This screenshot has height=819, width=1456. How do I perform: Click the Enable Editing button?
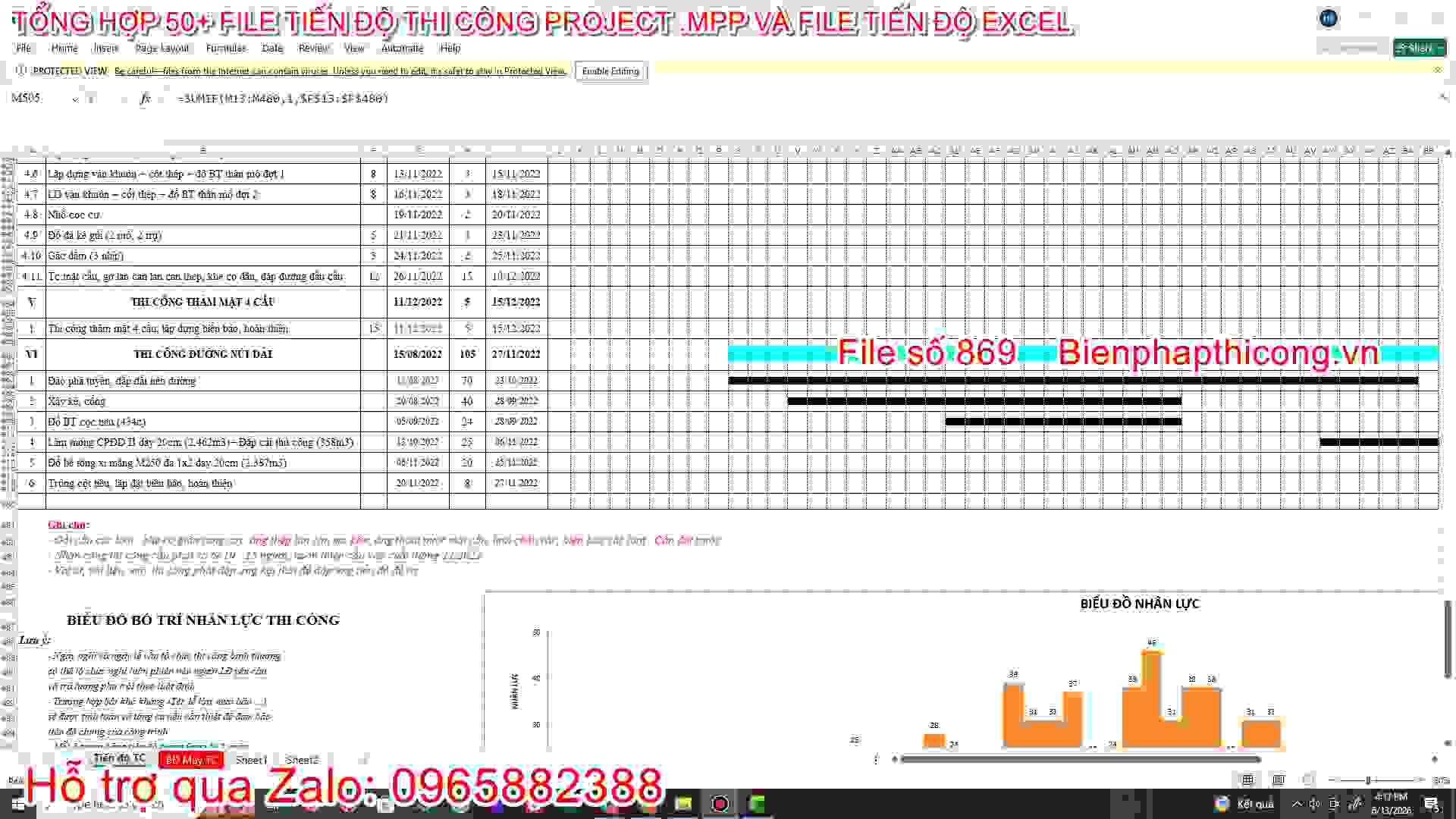pos(610,71)
